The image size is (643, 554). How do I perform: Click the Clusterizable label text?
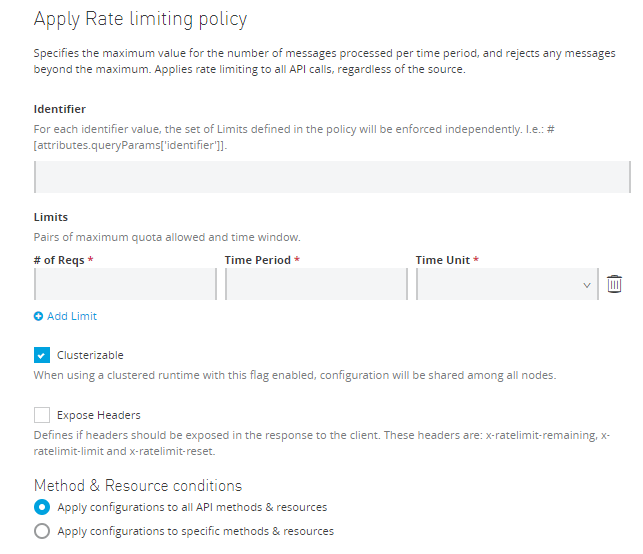(90, 355)
